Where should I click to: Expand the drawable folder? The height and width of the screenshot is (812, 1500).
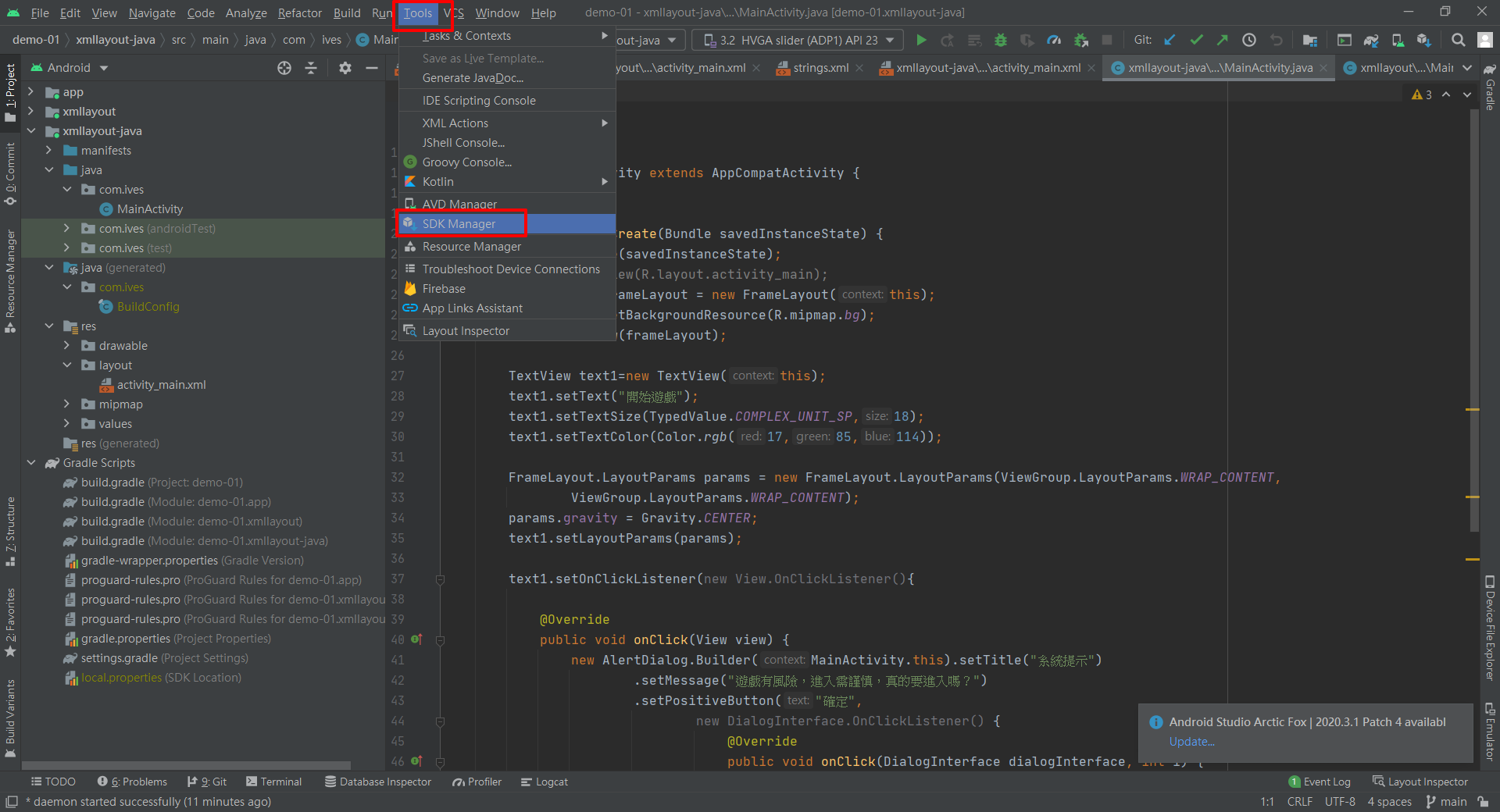[x=67, y=346]
